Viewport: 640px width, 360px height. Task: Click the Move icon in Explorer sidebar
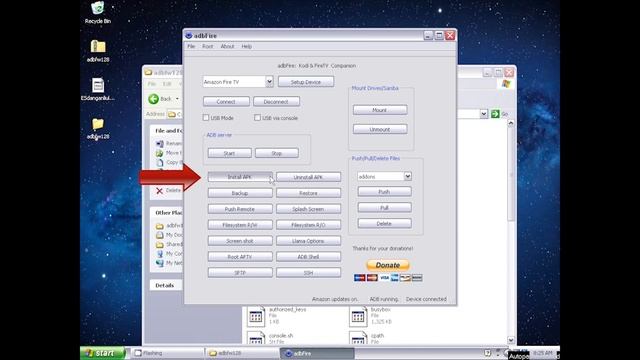coord(160,153)
